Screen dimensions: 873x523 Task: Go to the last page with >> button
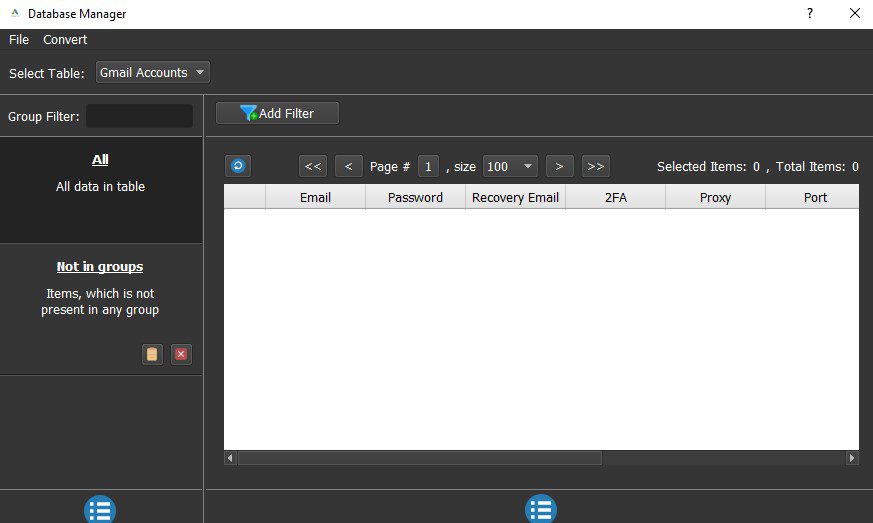(596, 167)
